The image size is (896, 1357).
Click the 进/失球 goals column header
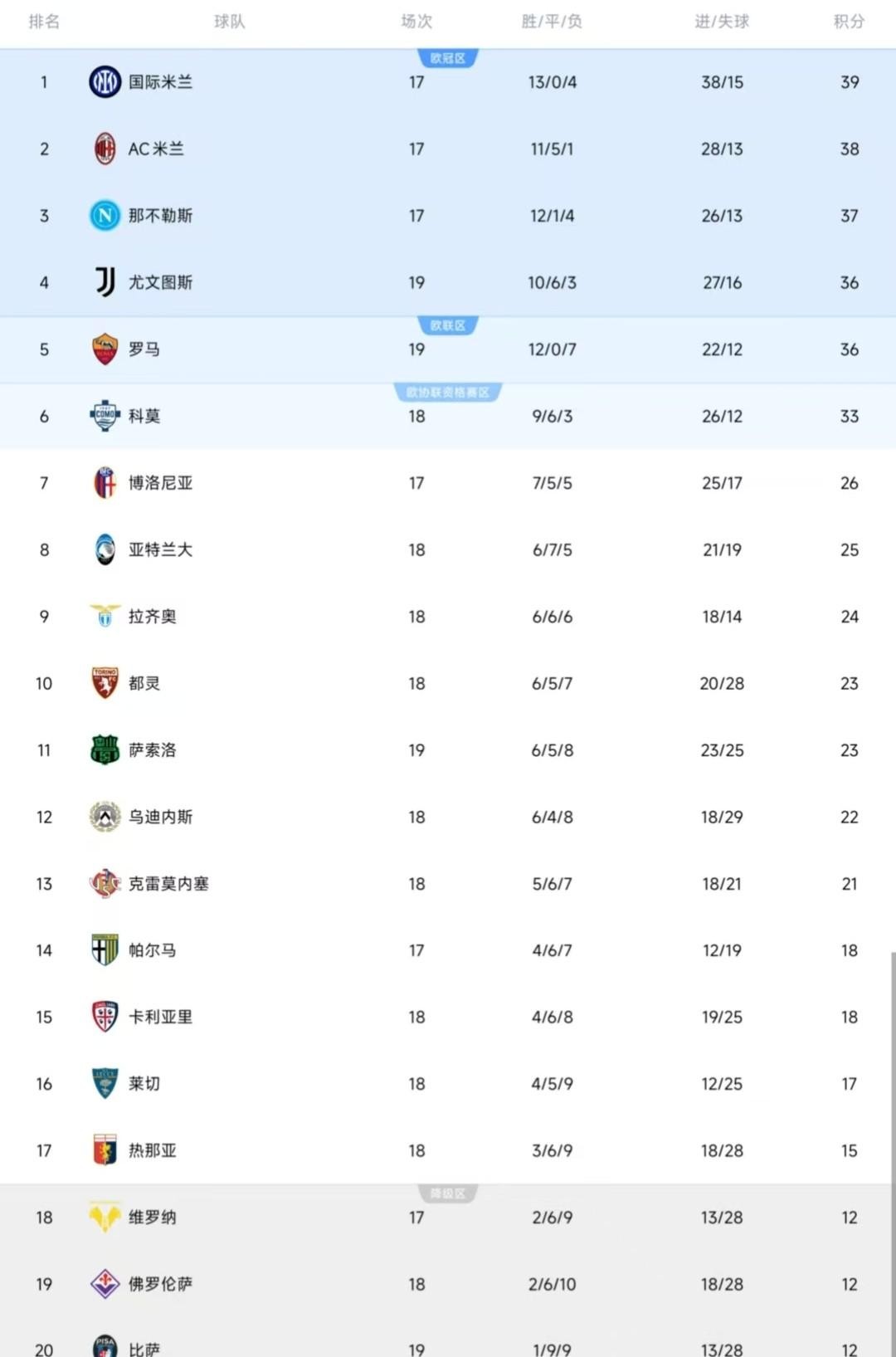pos(722,22)
